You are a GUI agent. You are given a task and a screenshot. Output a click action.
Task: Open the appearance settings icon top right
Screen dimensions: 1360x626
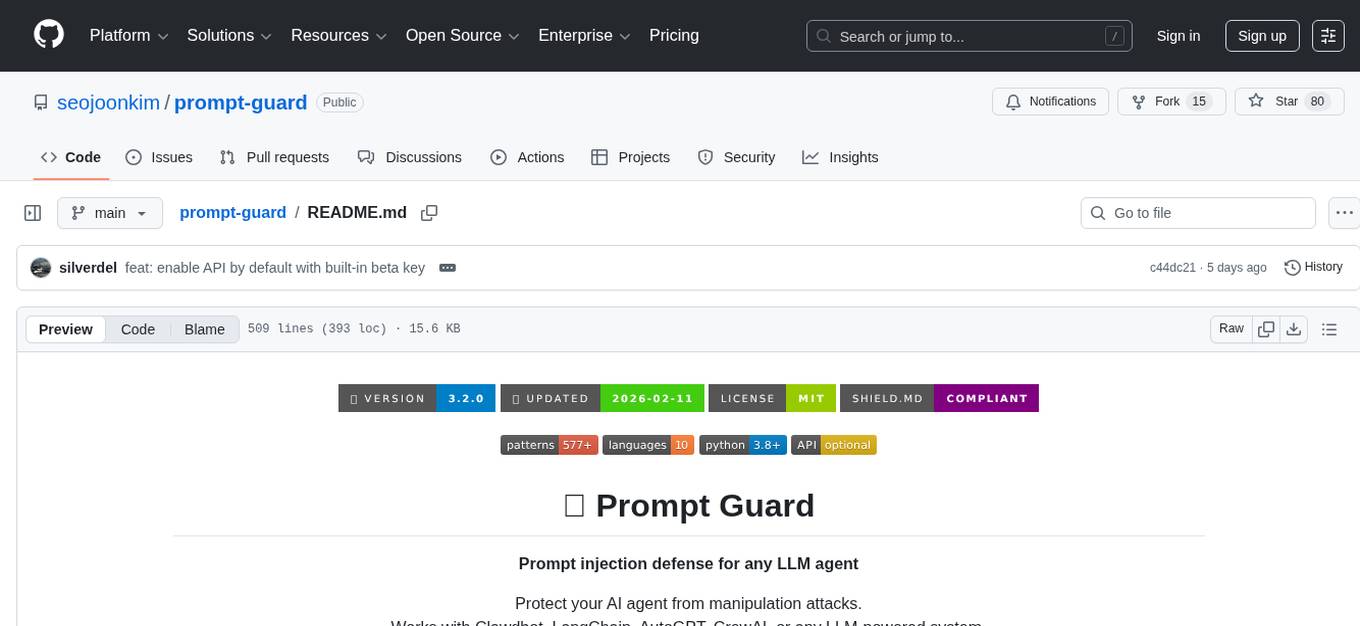click(1328, 35)
